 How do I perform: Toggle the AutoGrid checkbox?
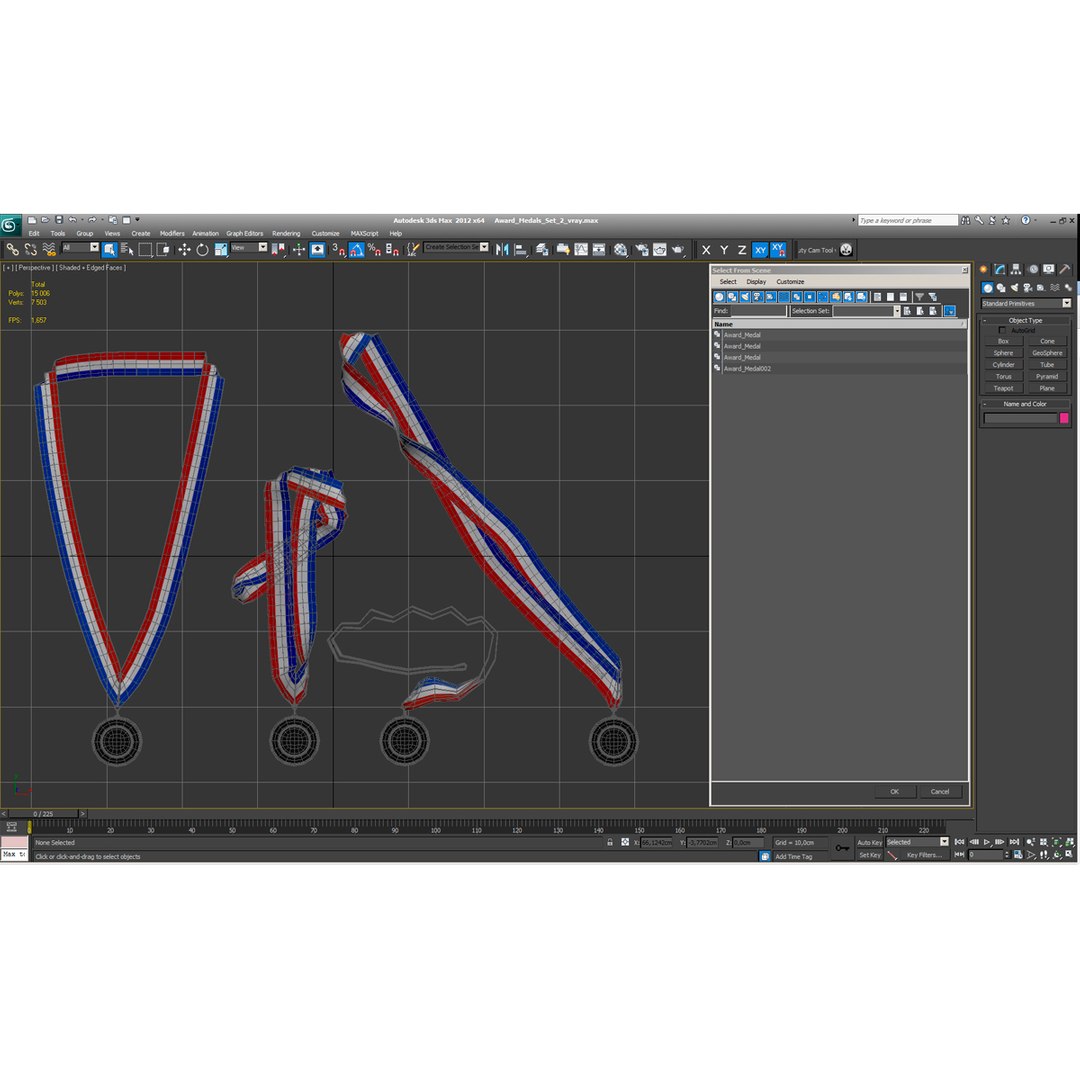1002,331
